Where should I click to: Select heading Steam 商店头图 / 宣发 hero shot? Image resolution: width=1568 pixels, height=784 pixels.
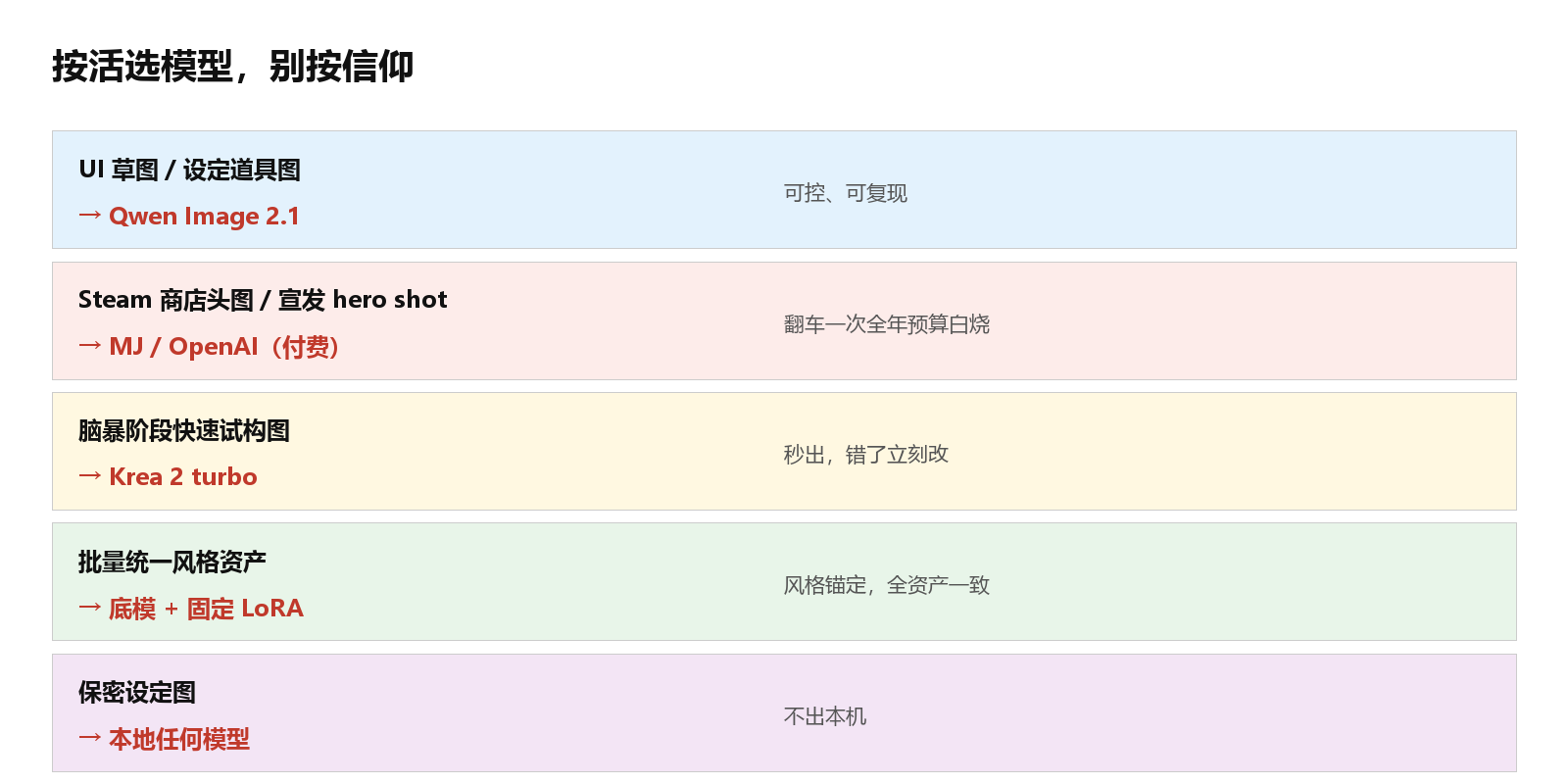[263, 300]
